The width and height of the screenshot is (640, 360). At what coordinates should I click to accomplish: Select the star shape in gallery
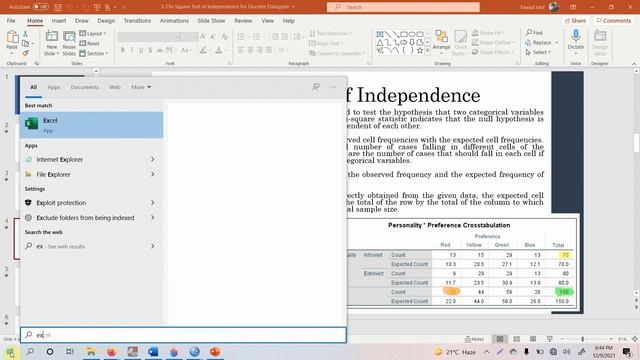click(420, 50)
